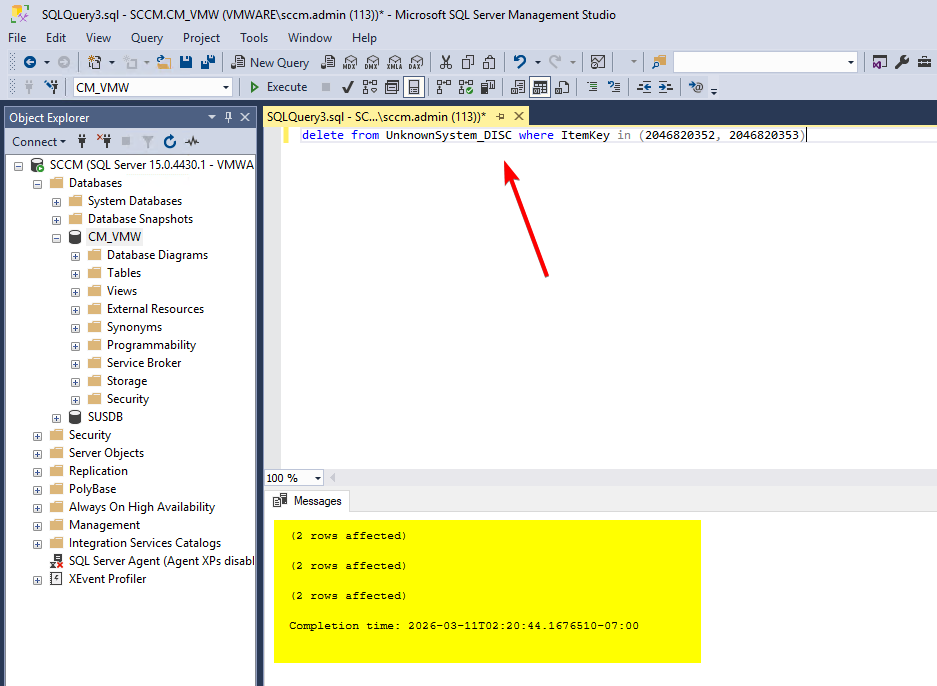
Task: Click the Execute query button
Action: (x=279, y=87)
